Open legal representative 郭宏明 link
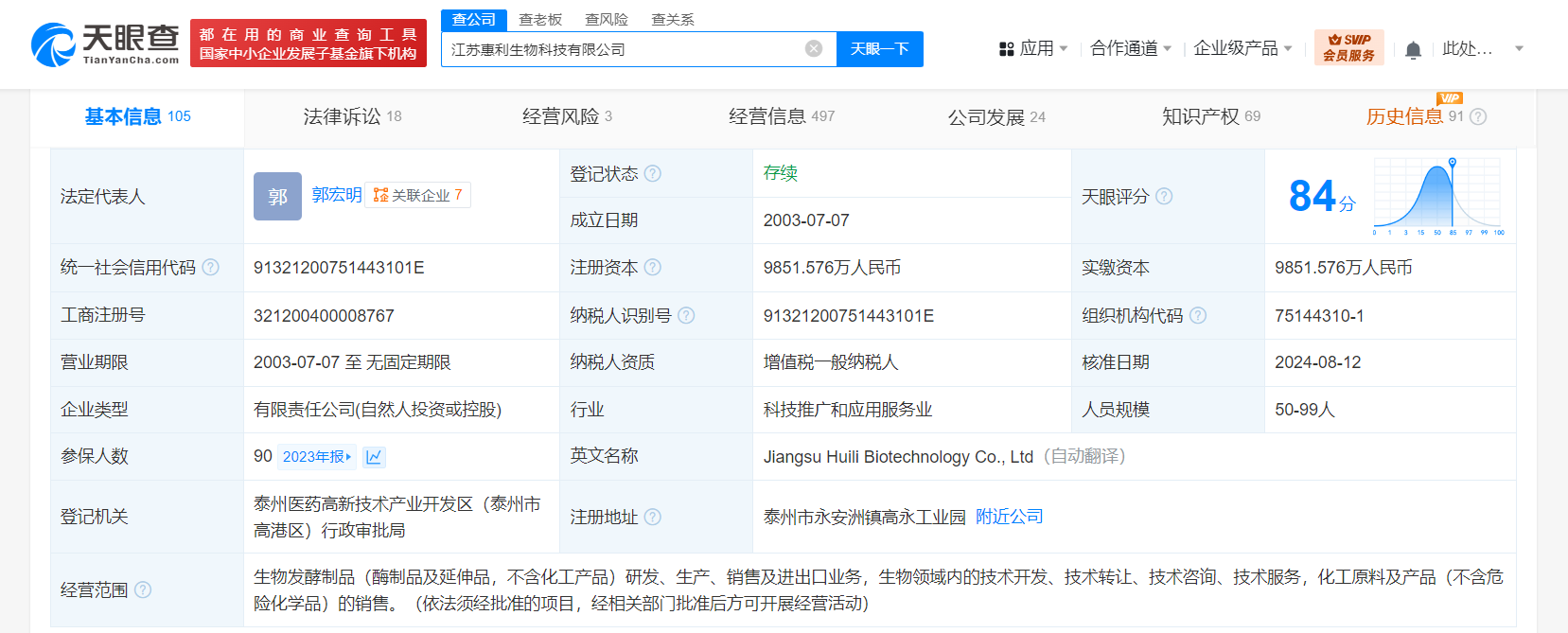Image resolution: width=1568 pixels, height=633 pixels. 337,195
